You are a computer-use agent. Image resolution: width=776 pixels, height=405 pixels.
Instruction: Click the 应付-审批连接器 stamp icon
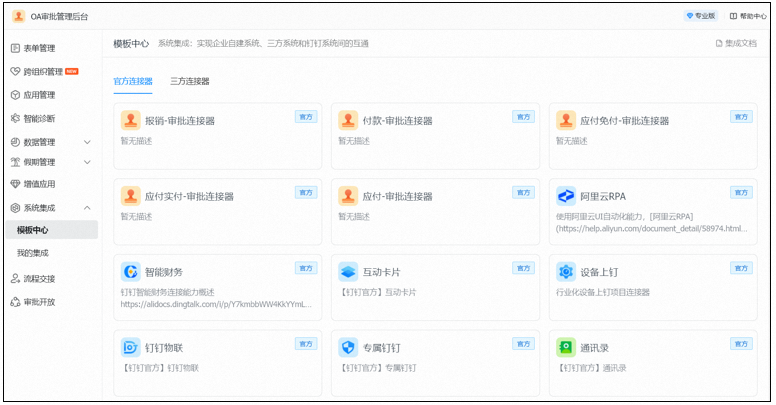click(348, 196)
